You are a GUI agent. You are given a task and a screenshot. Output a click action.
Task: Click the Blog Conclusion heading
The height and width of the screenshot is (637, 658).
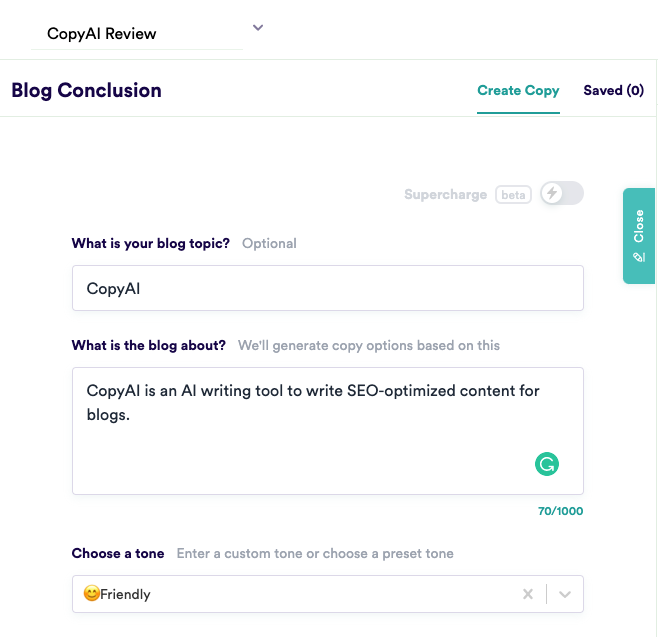[x=86, y=90]
